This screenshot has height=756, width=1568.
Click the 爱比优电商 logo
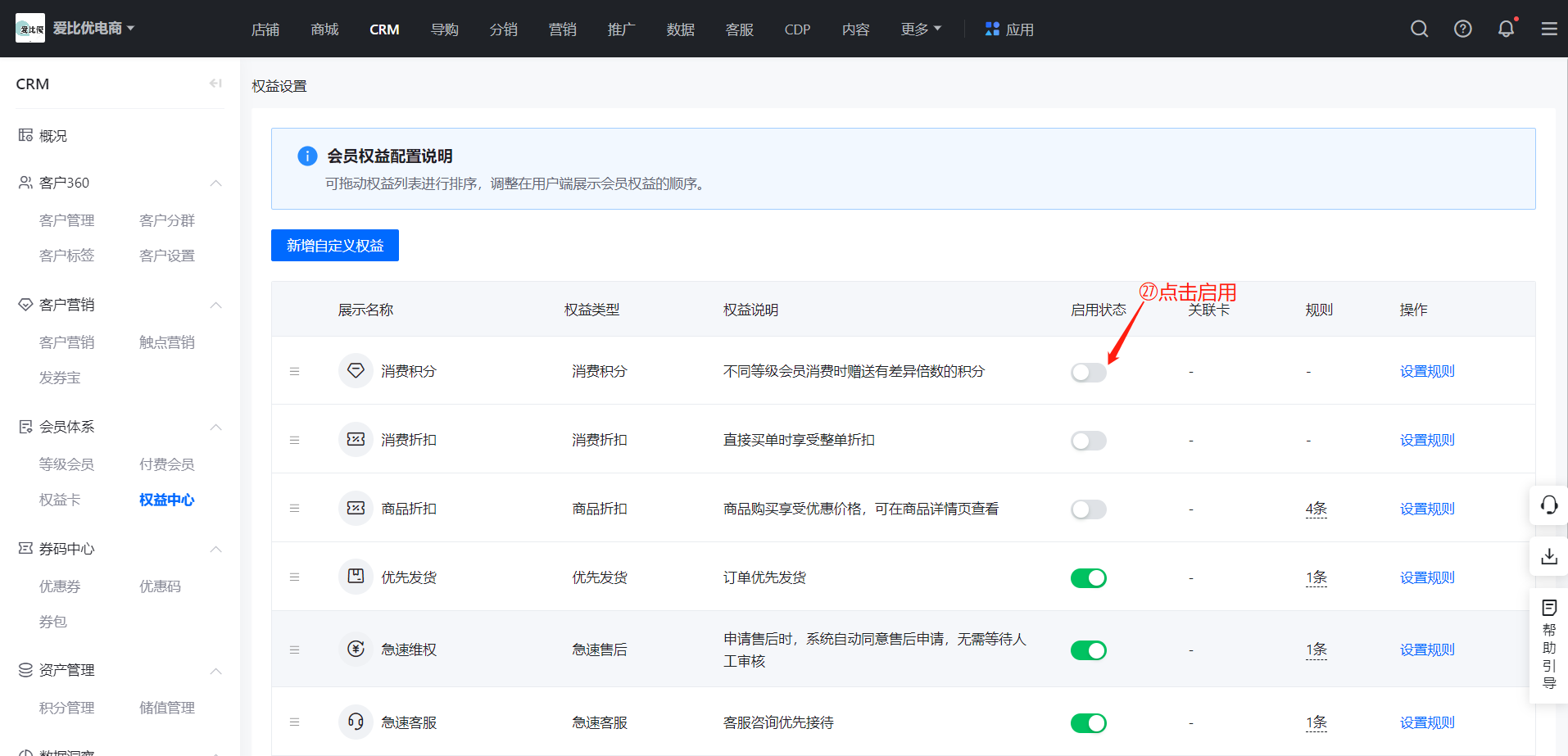point(30,29)
